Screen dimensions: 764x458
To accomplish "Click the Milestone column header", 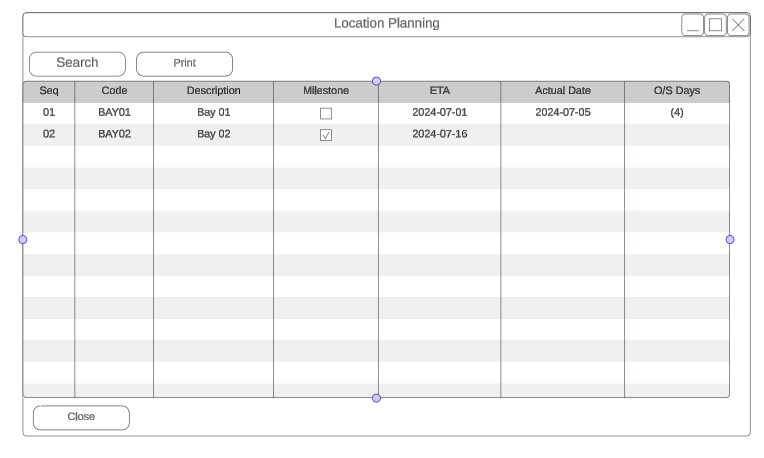I will [x=326, y=91].
